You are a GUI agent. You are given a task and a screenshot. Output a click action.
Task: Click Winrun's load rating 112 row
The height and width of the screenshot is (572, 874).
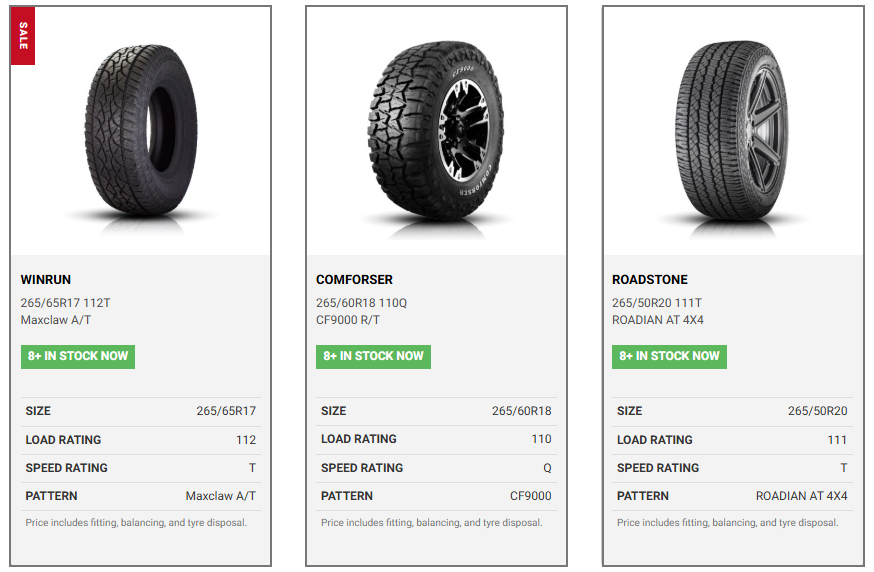tap(140, 440)
